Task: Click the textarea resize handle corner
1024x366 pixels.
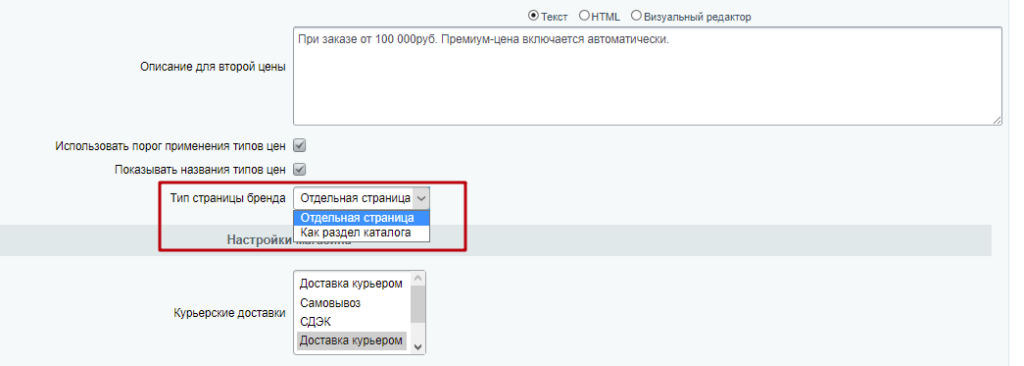Action: [997, 120]
